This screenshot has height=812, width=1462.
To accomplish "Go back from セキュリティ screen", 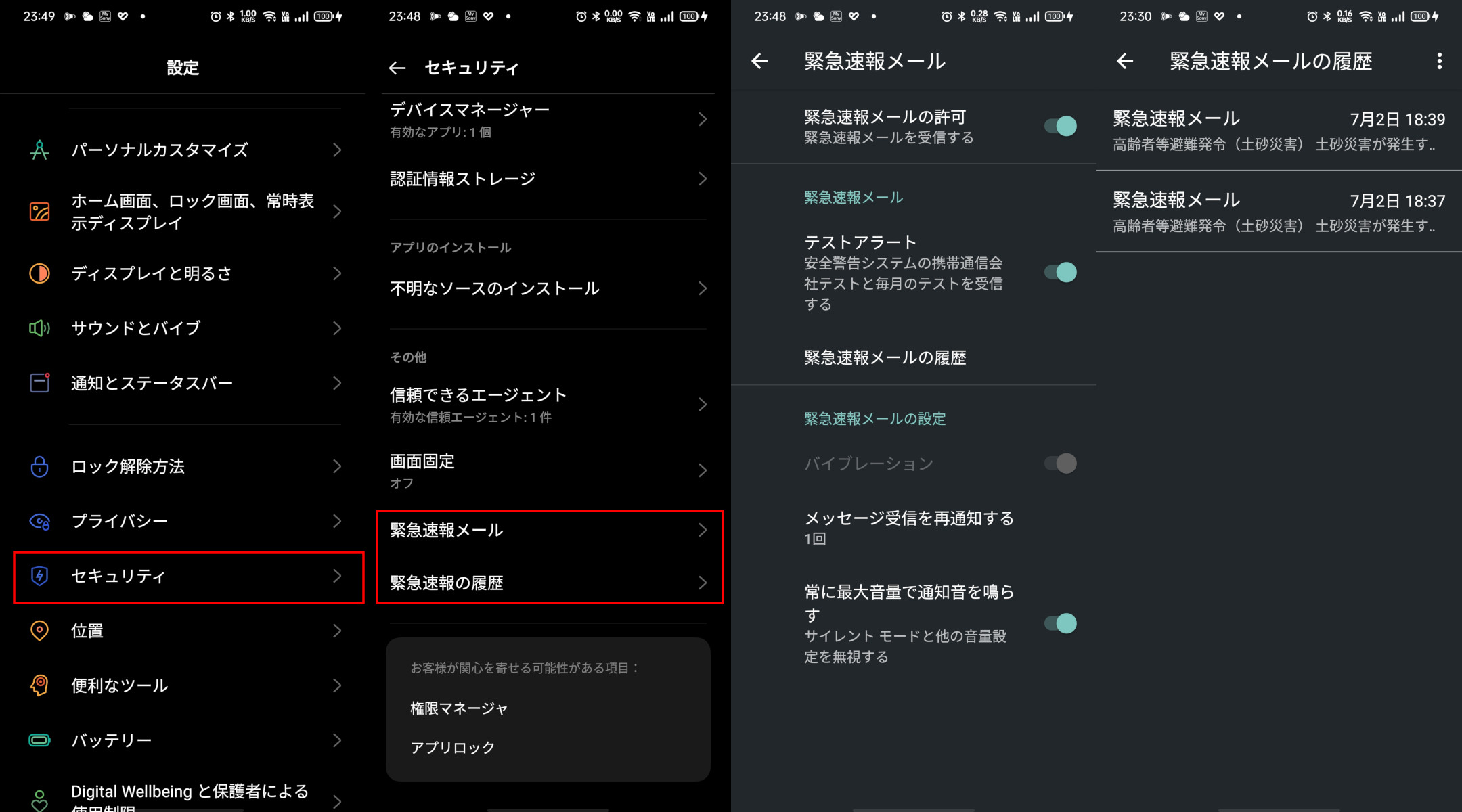I will 397,68.
